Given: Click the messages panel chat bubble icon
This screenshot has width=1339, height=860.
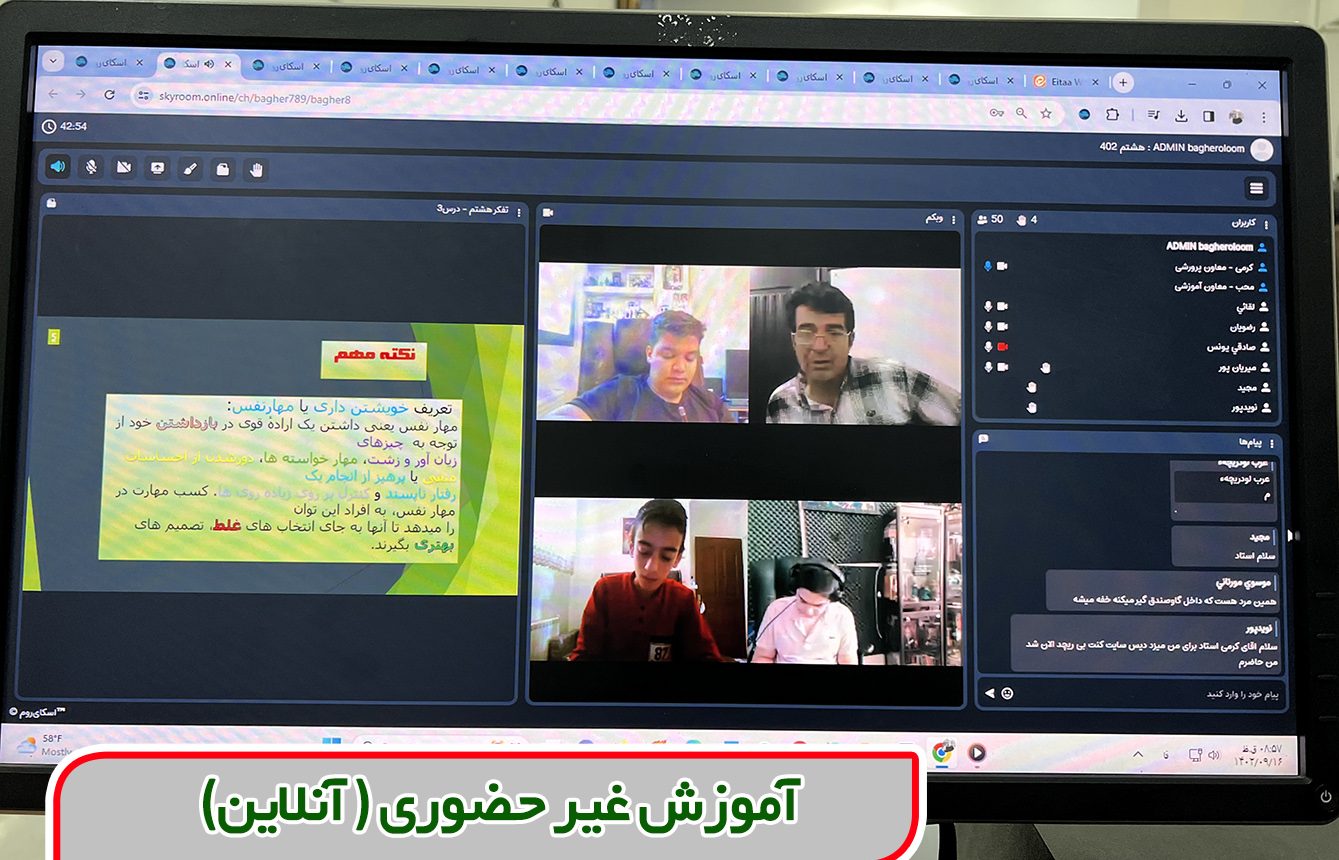Looking at the screenshot, I should point(984,439).
